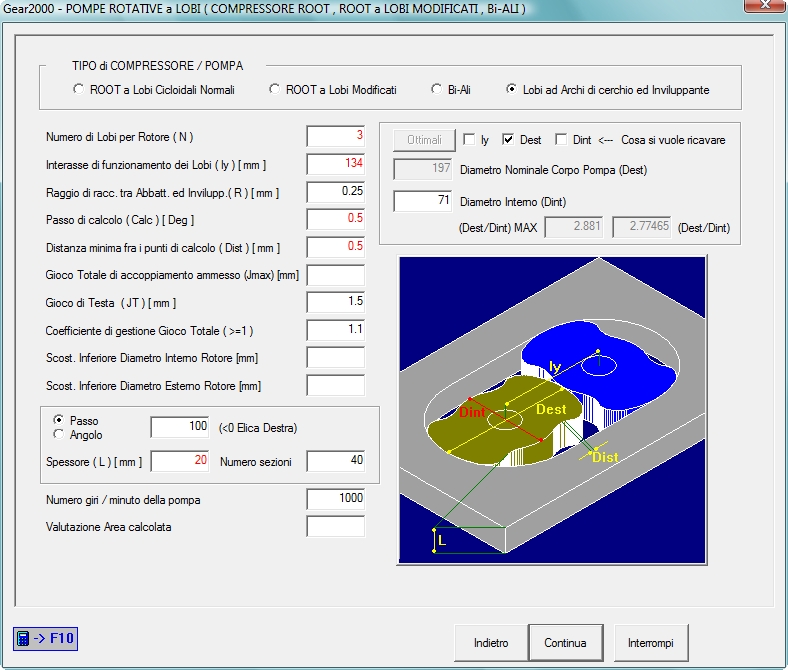Screen dimensions: 788x670
Task: Click the Dest/Dint MAX value 2.881
Action: 574,227
